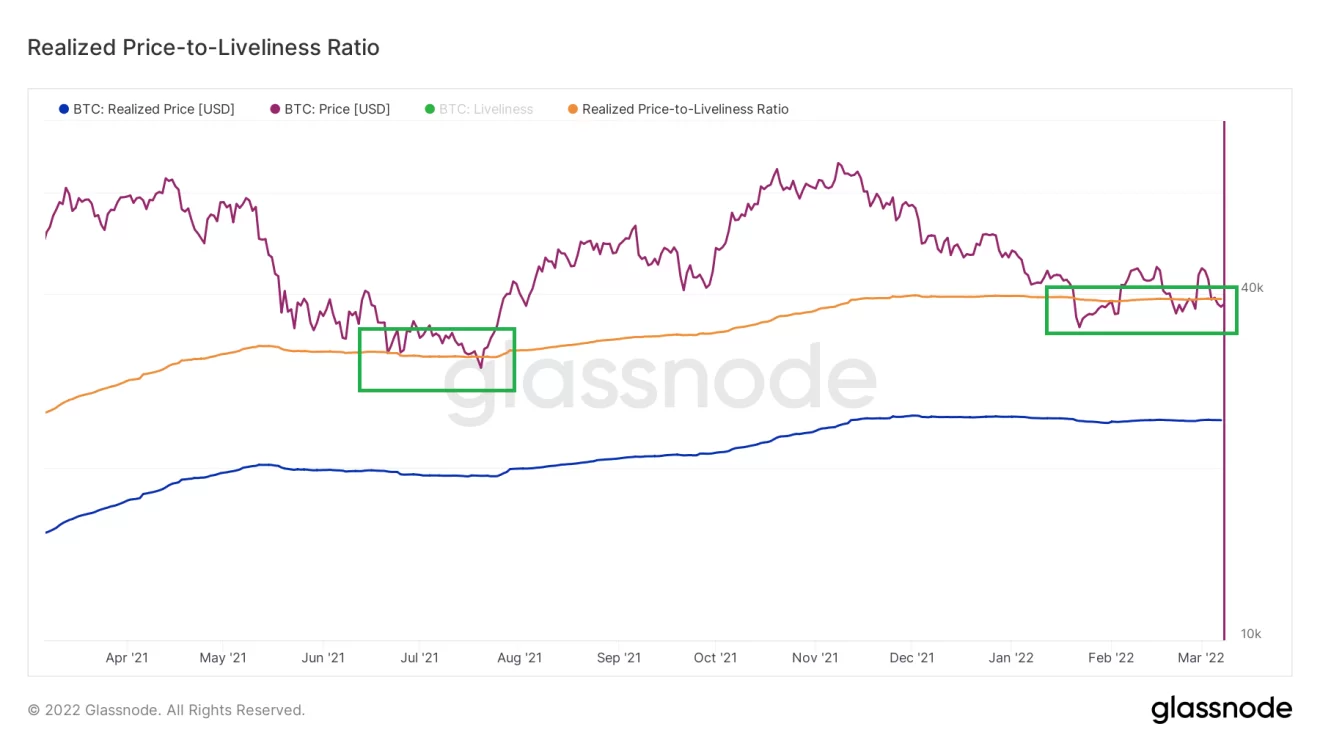This screenshot has width=1320, height=743.
Task: Click the 2022 Glassnode copyright text
Action: pyautogui.click(x=166, y=710)
